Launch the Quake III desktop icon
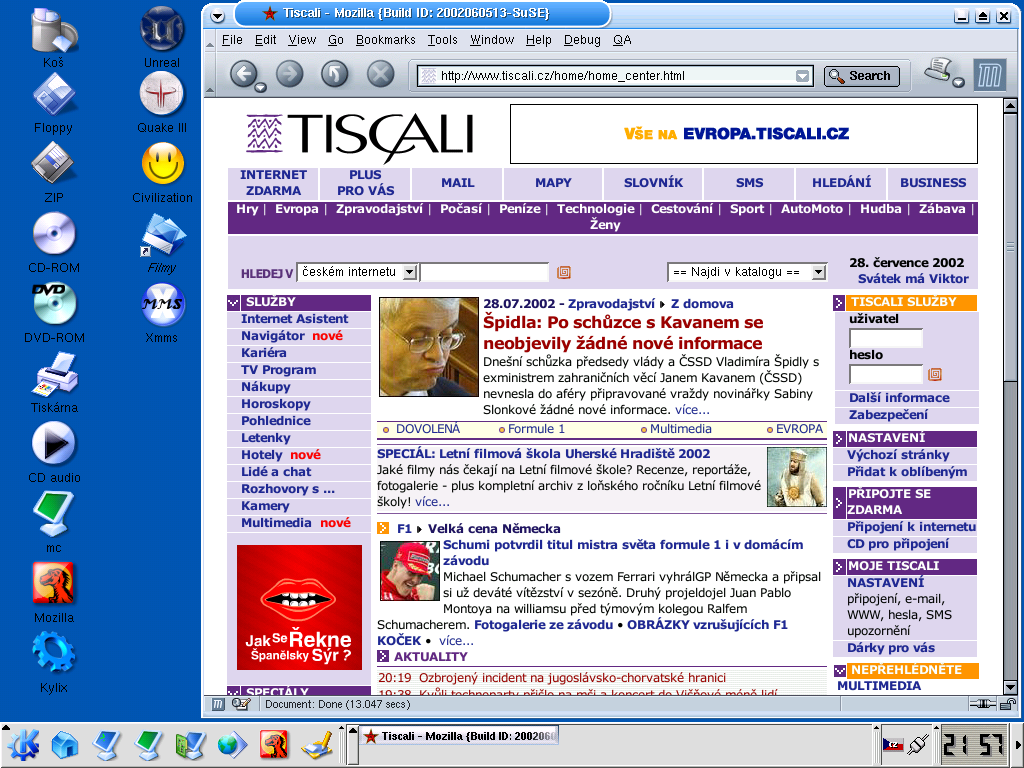The width and height of the screenshot is (1024, 768). click(x=162, y=94)
